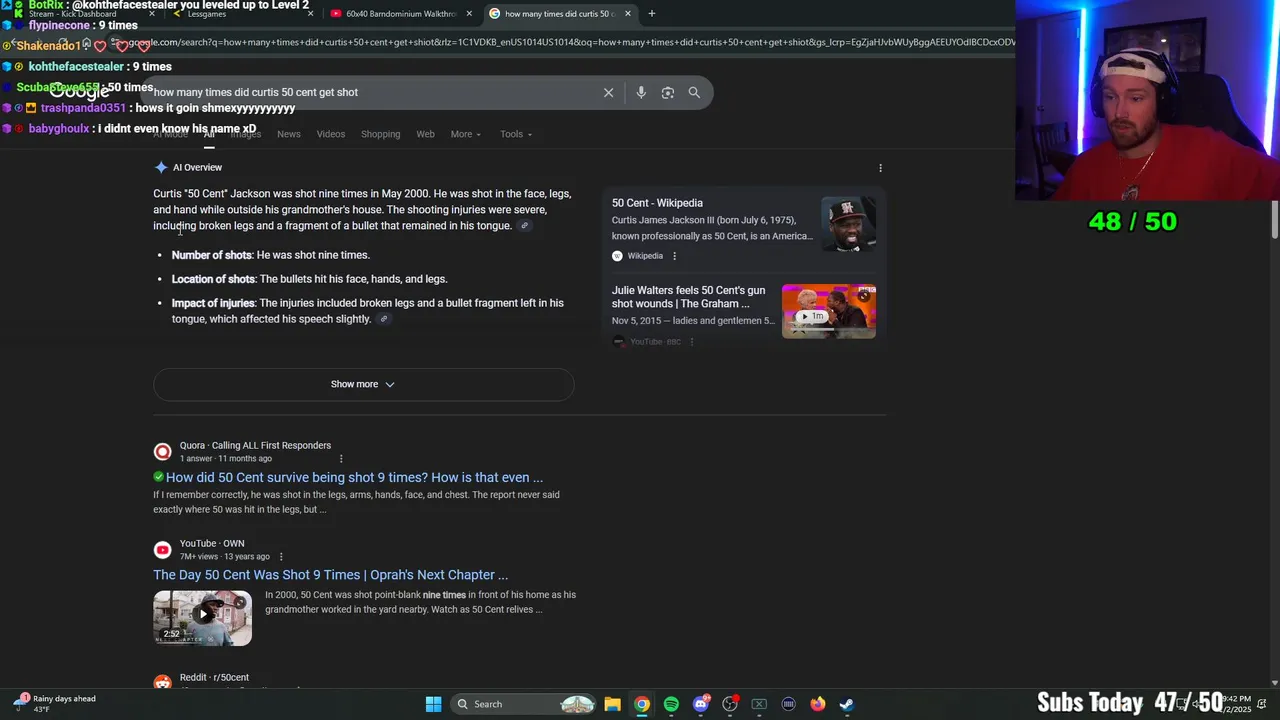Click the 'AI Overview' heading

pyautogui.click(x=197, y=168)
